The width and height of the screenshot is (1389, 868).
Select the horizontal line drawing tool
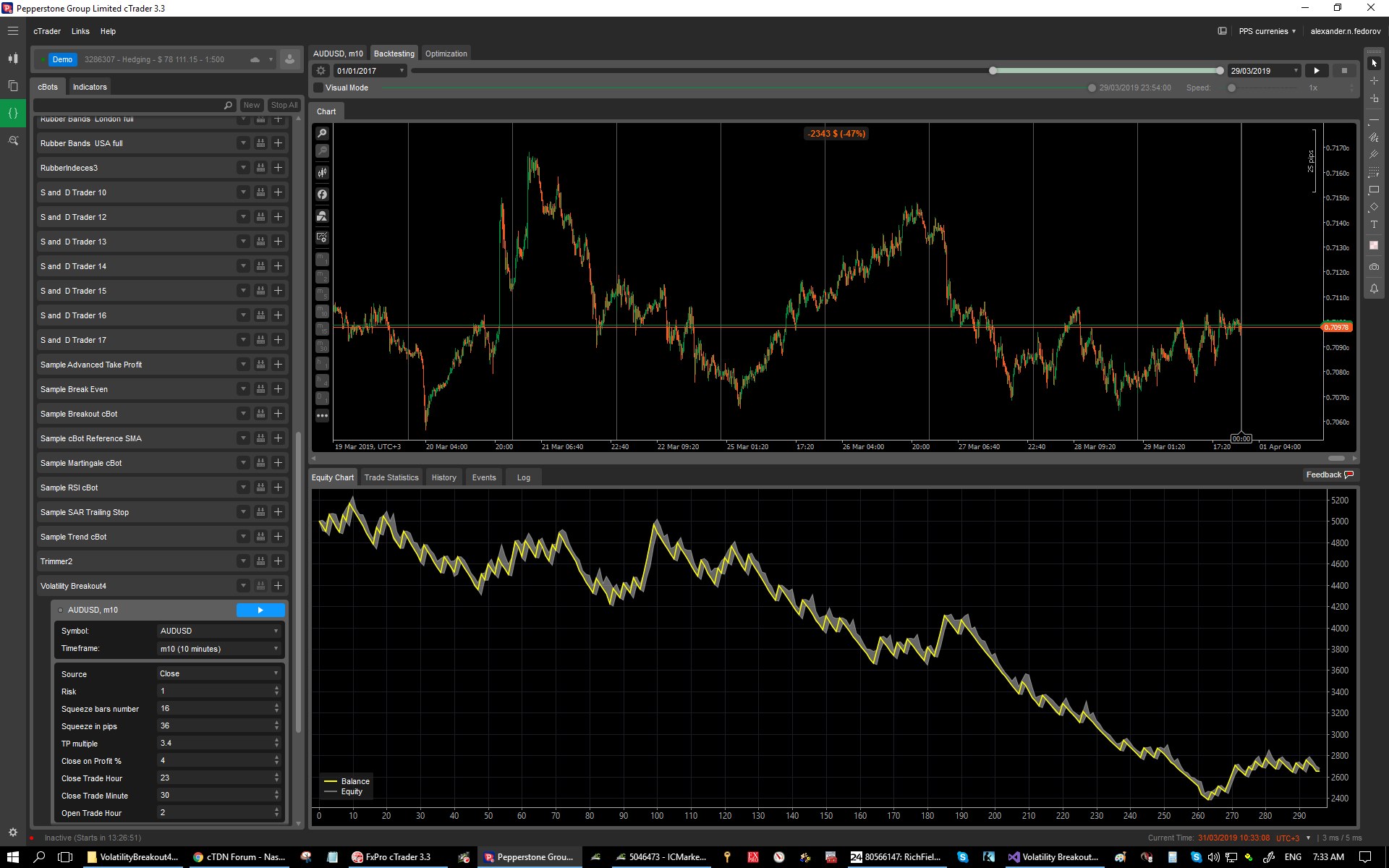(1374, 121)
